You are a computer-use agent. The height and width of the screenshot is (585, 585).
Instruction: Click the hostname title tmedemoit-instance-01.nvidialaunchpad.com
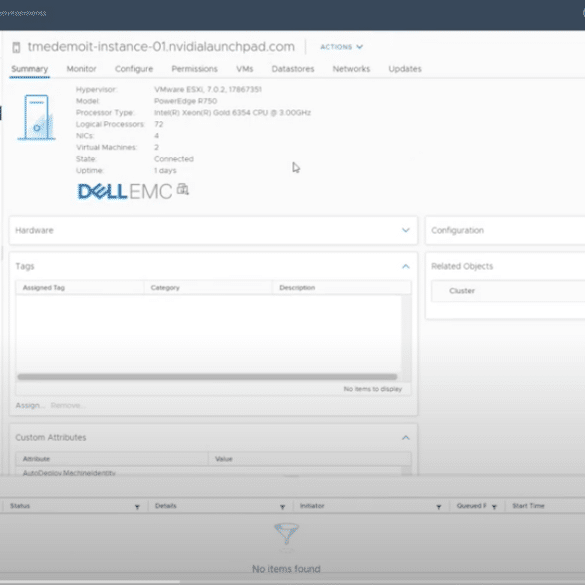pos(161,47)
